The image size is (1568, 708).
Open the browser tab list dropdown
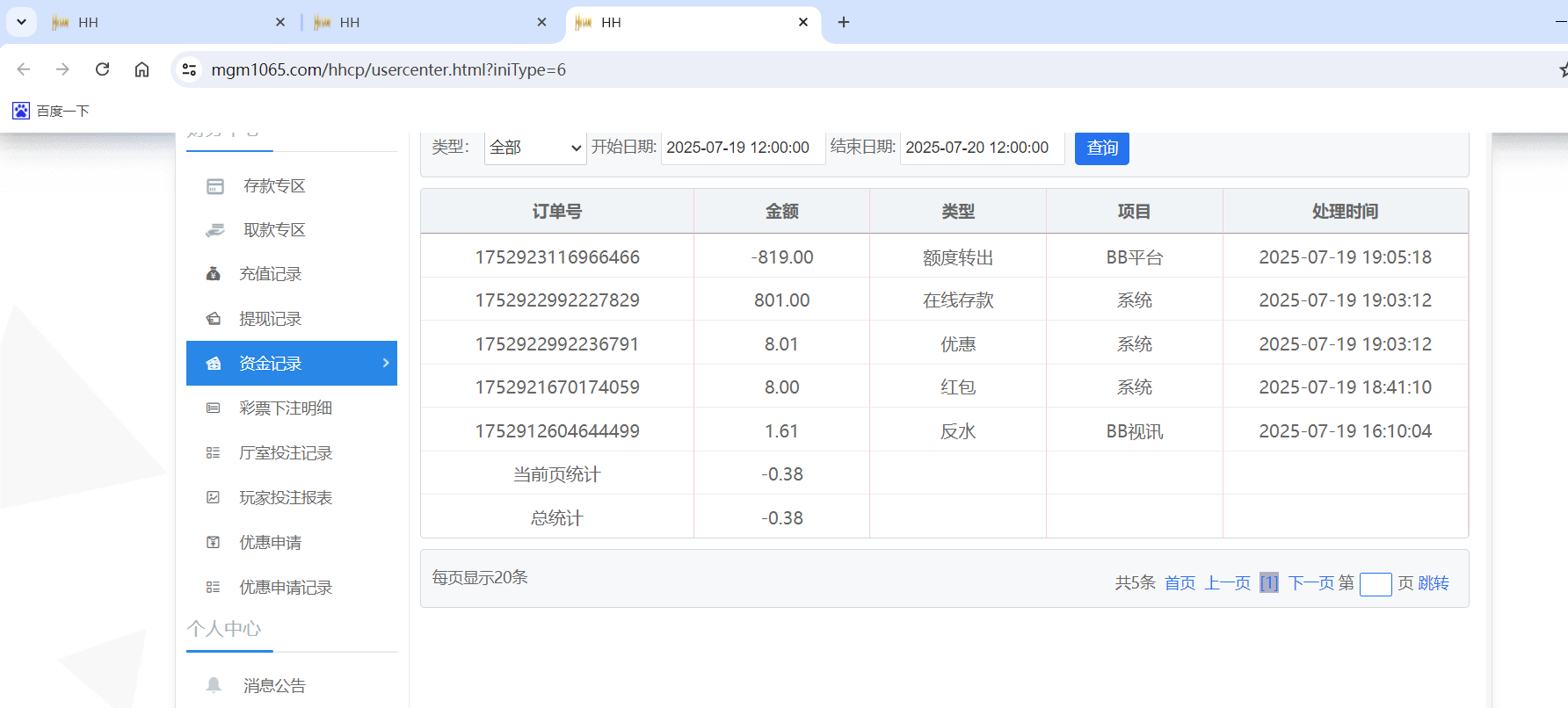click(x=21, y=22)
